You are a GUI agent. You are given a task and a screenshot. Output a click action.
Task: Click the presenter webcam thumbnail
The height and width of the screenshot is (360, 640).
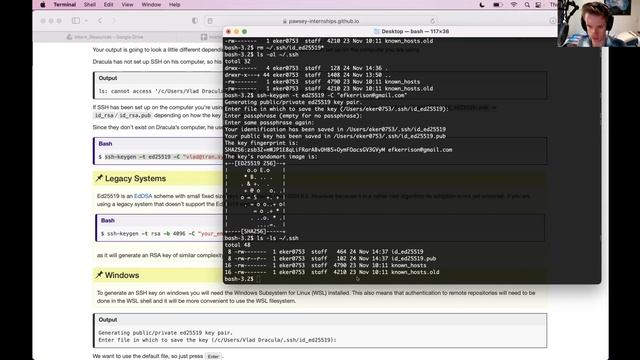pos(598,23)
